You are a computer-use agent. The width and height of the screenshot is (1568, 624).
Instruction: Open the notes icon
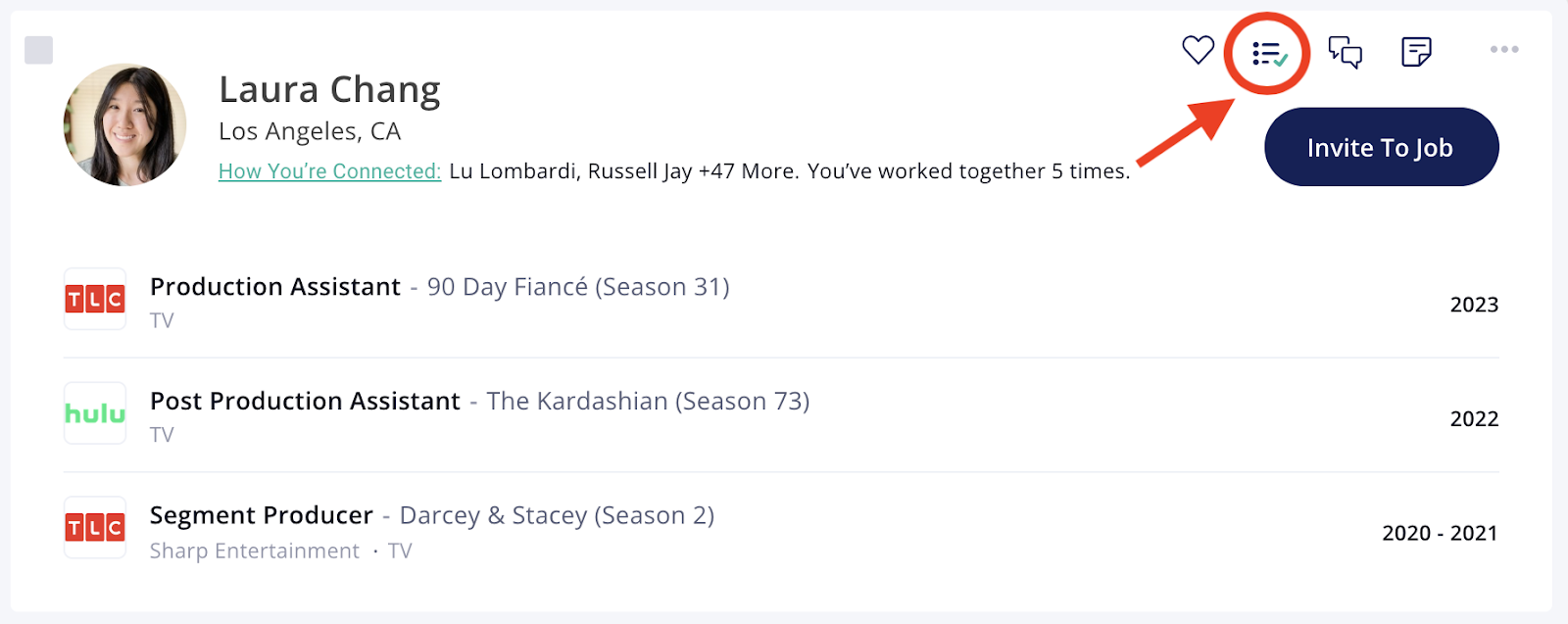(x=1416, y=52)
